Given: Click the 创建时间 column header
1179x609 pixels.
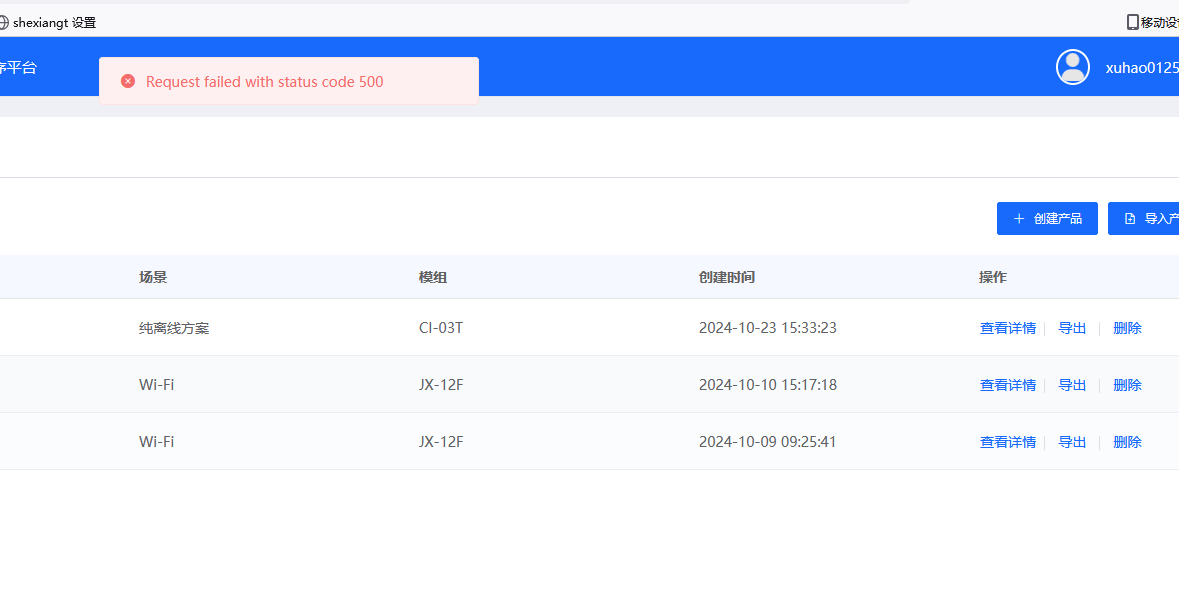Looking at the screenshot, I should pos(727,277).
